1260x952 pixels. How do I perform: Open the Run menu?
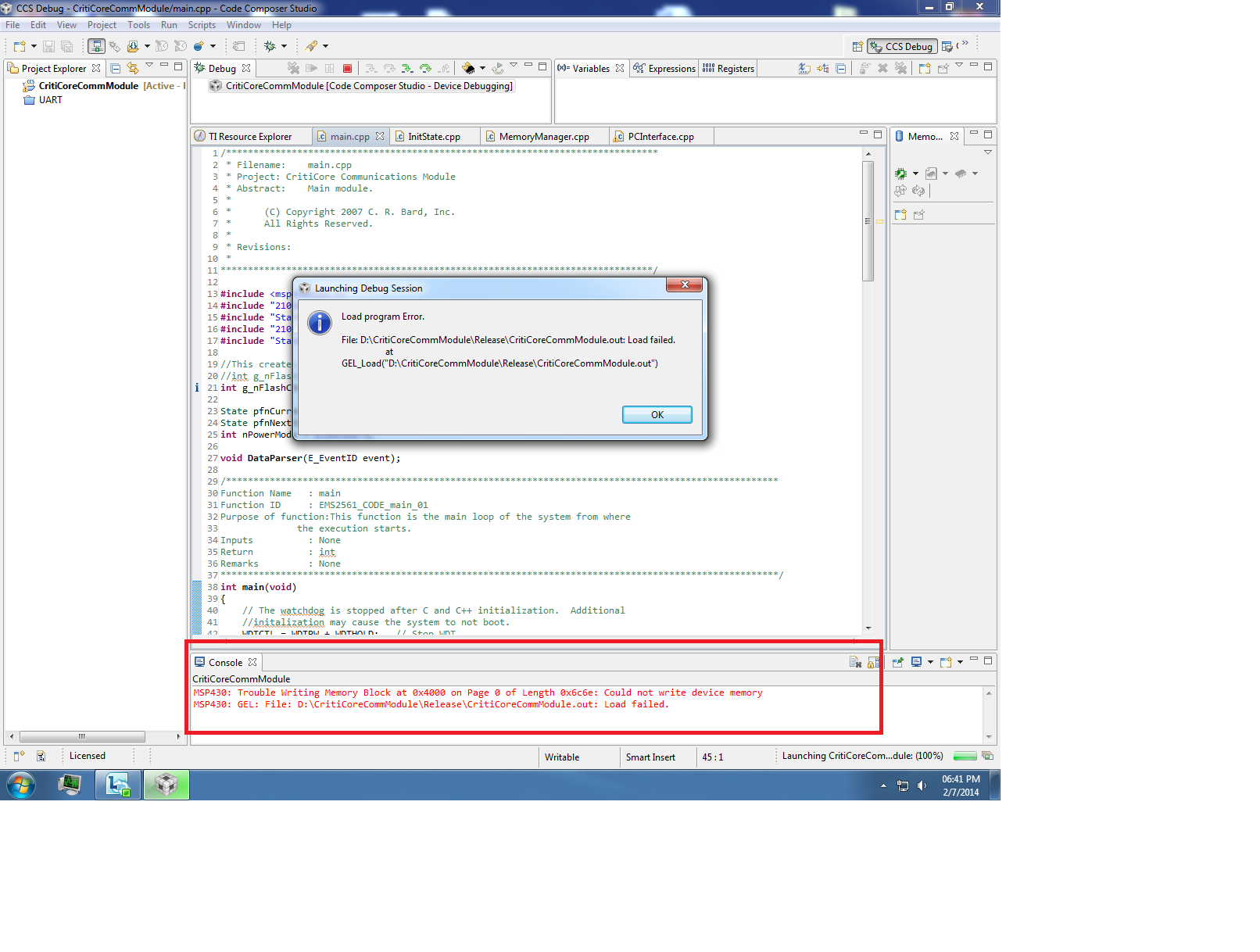pos(169,24)
